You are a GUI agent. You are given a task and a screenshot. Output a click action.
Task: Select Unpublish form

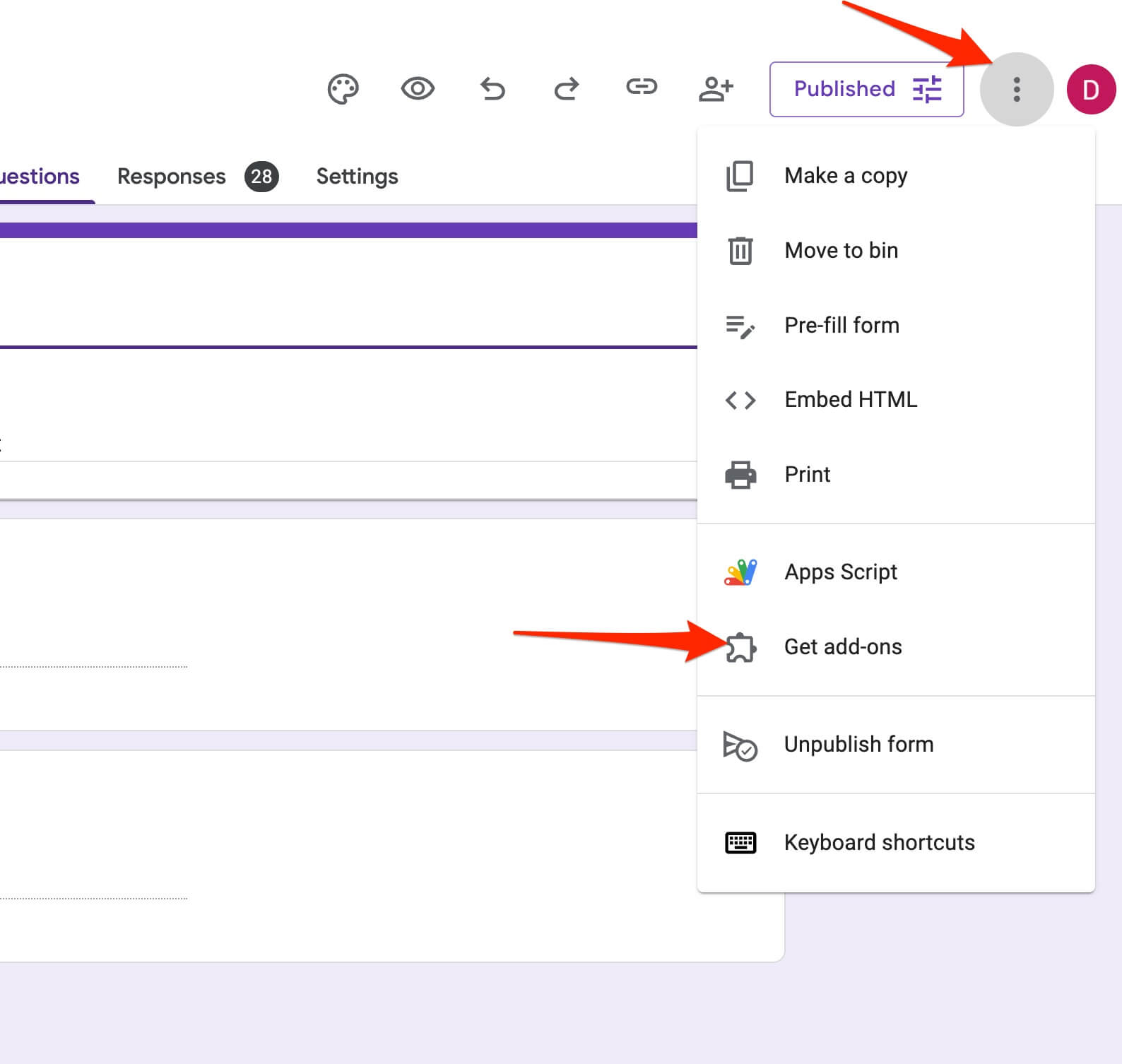click(x=858, y=744)
